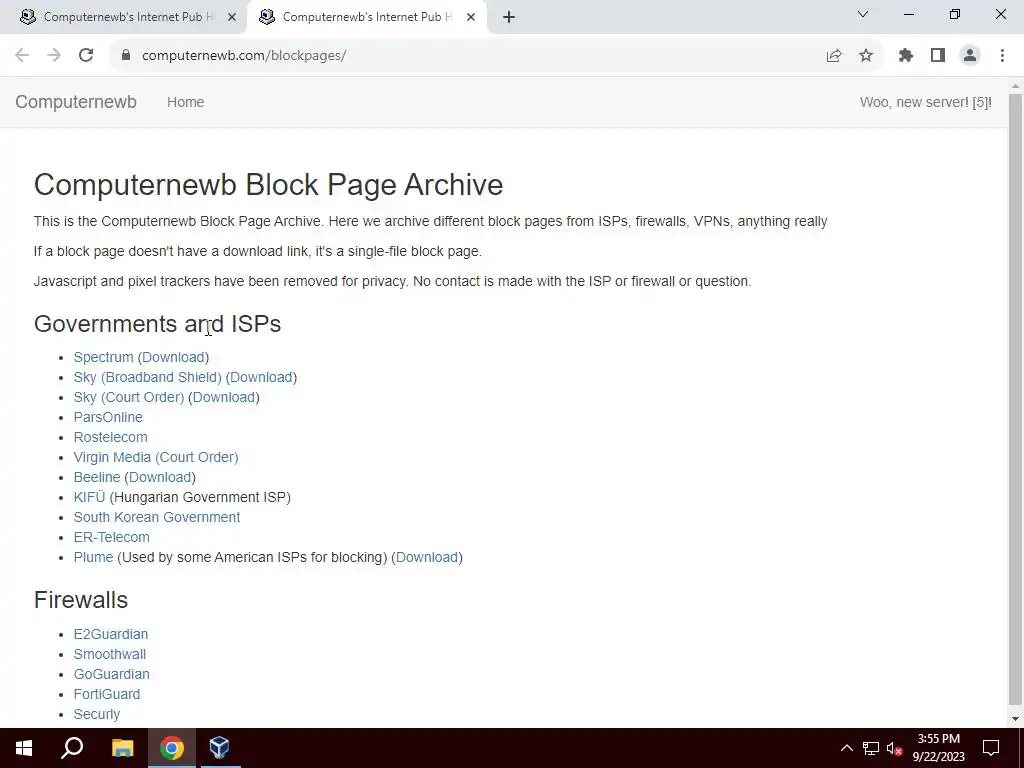Viewport: 1024px width, 768px height.
Task: Open the notifications action center
Action: 991,748
